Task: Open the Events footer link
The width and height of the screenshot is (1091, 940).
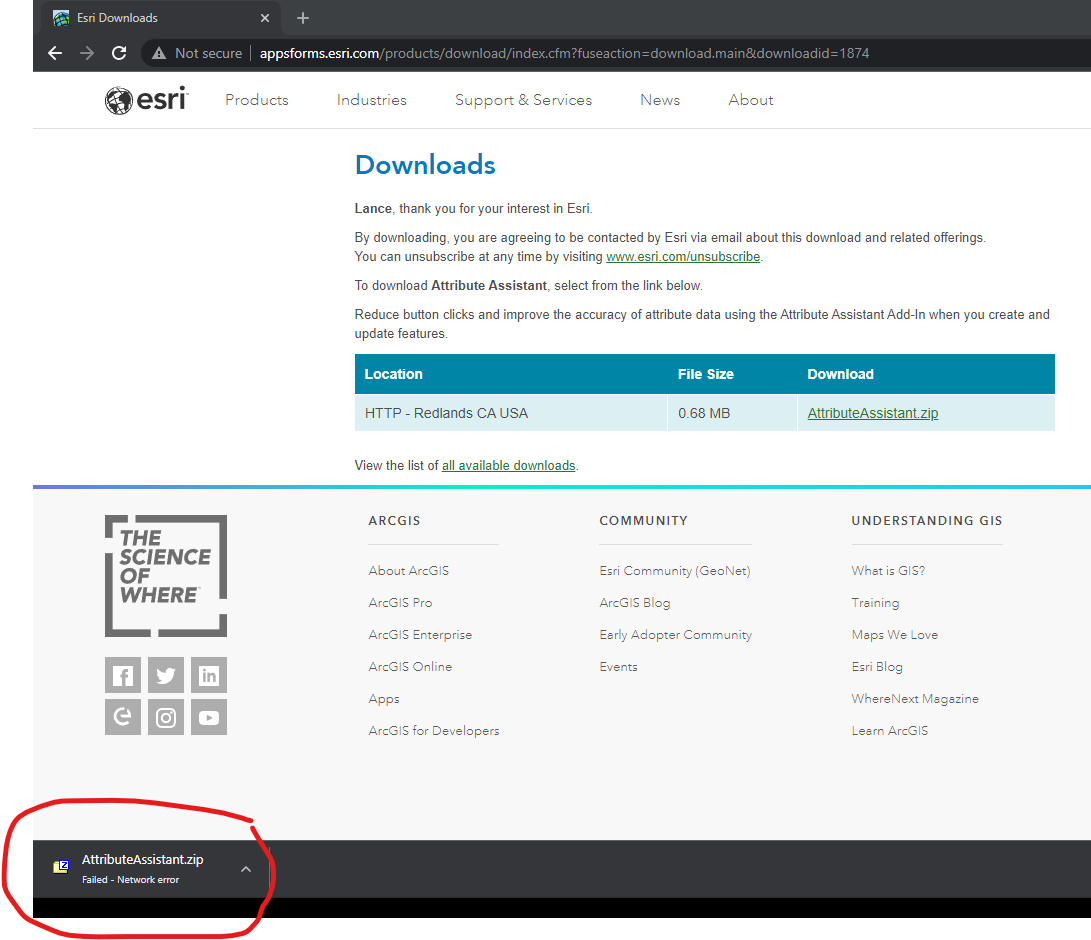Action: point(619,667)
